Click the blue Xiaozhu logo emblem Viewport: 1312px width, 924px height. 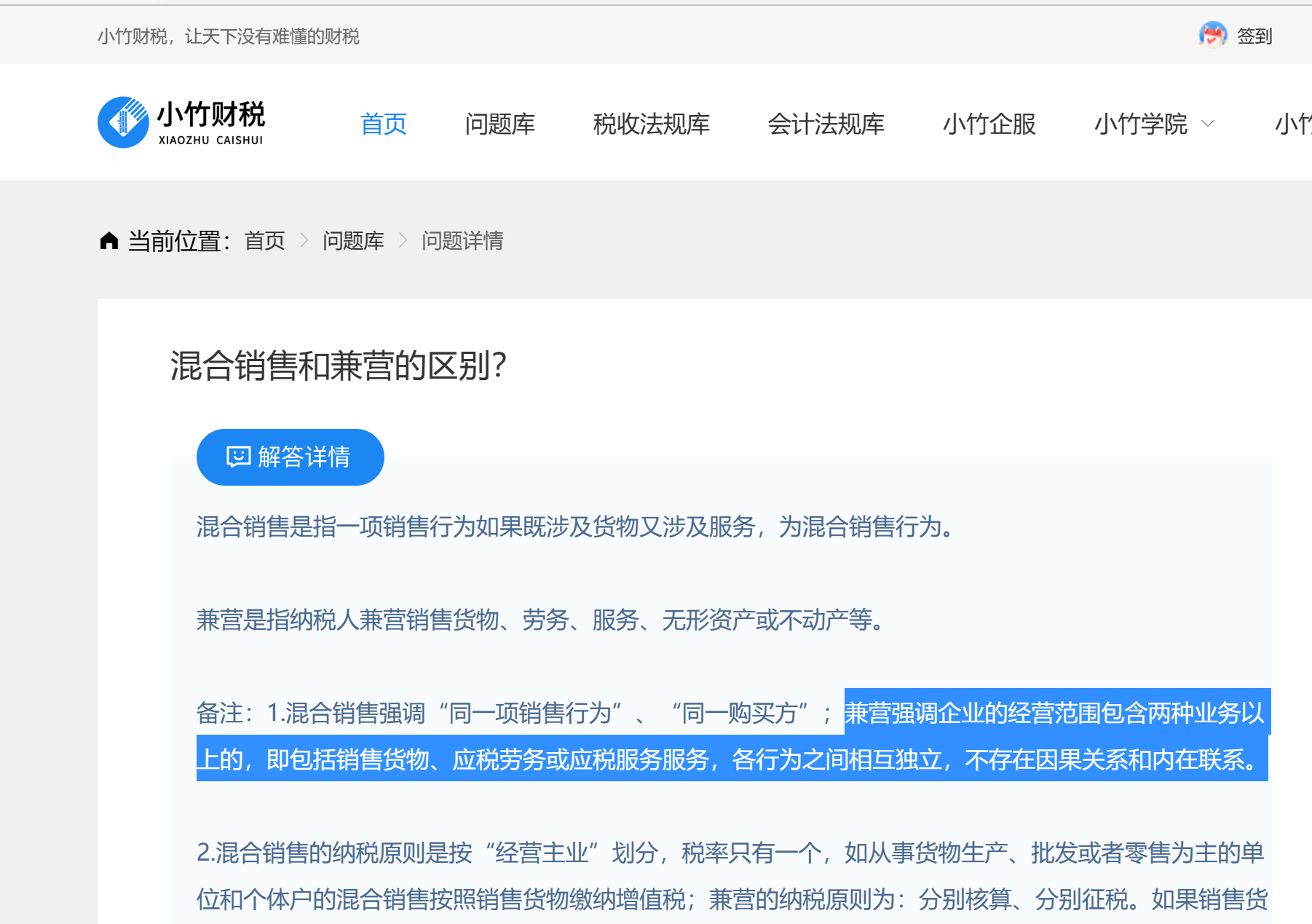tap(123, 122)
